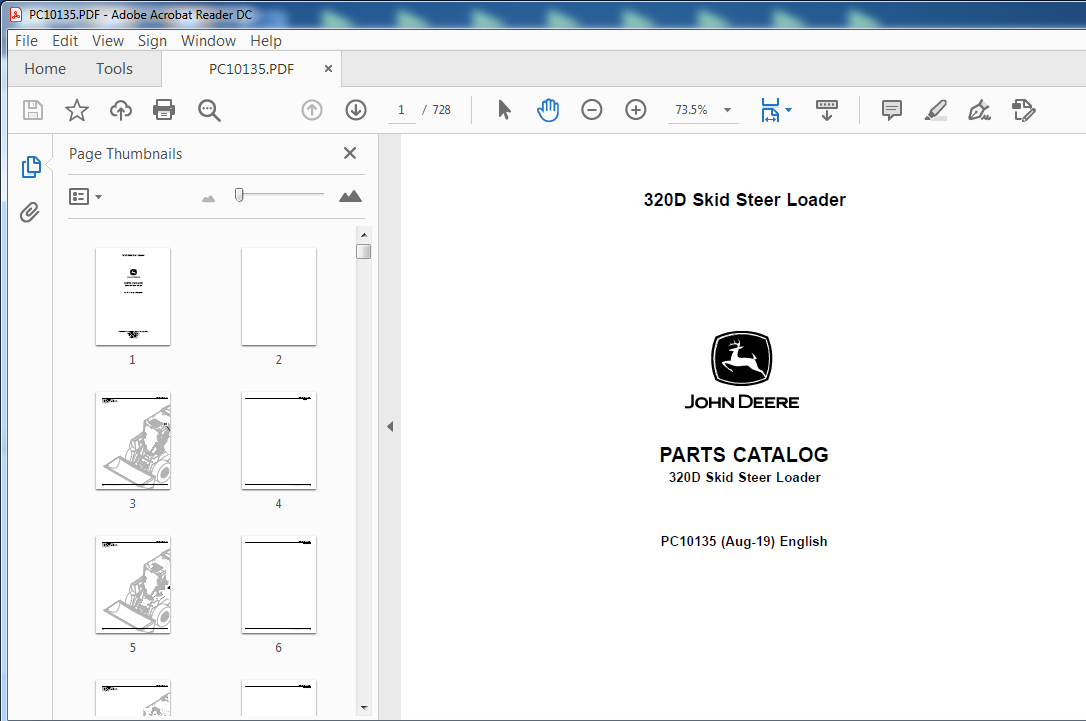This screenshot has width=1086, height=721.
Task: Select the Highlight text tool
Action: tap(936, 110)
